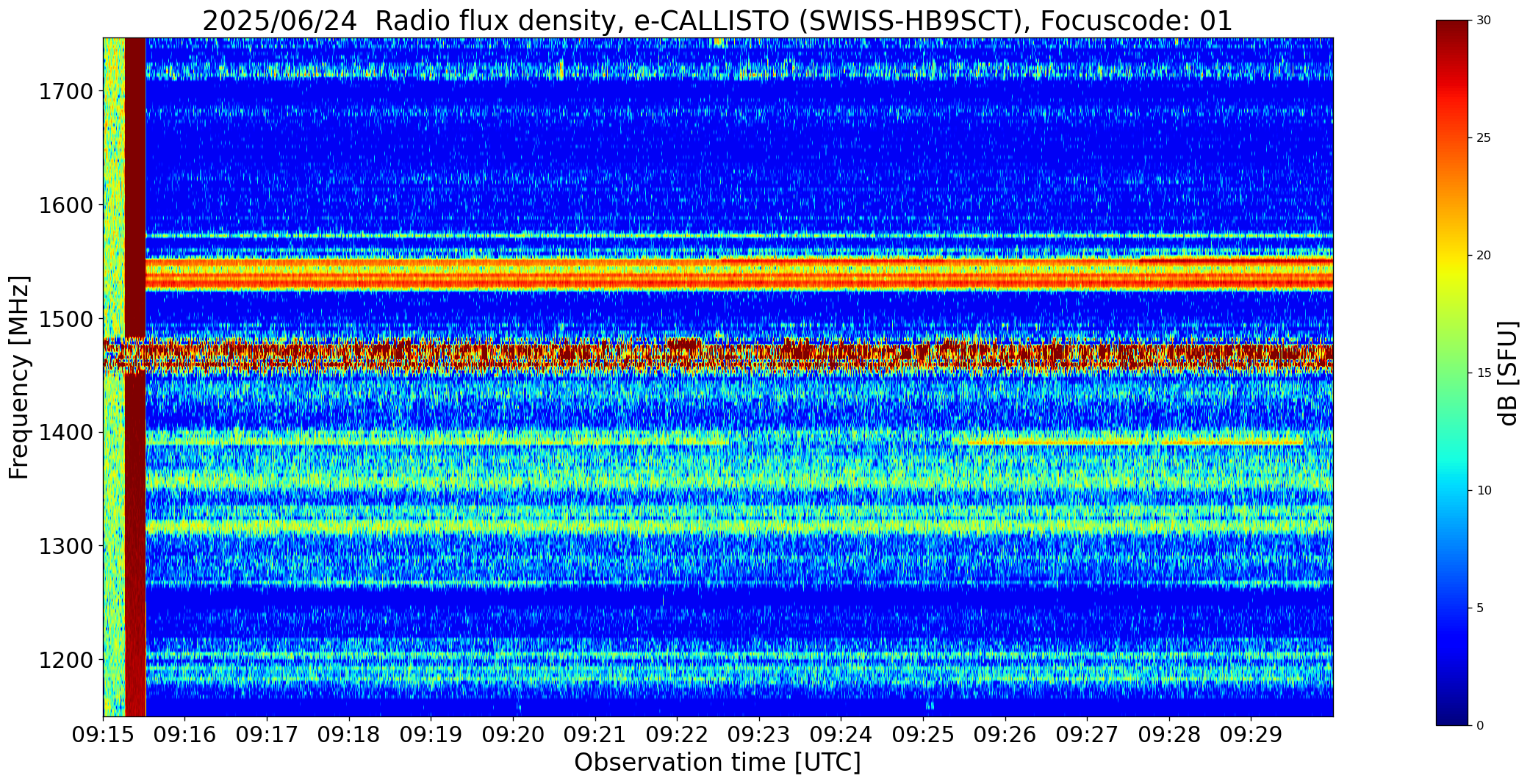
Task: Click the 09:15 time tick label
Action: tap(103, 735)
